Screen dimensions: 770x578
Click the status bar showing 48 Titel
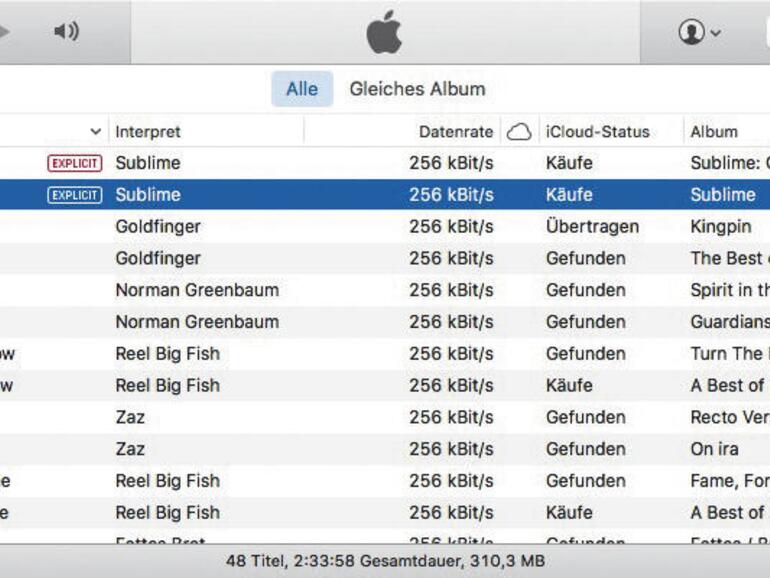pyautogui.click(x=384, y=562)
